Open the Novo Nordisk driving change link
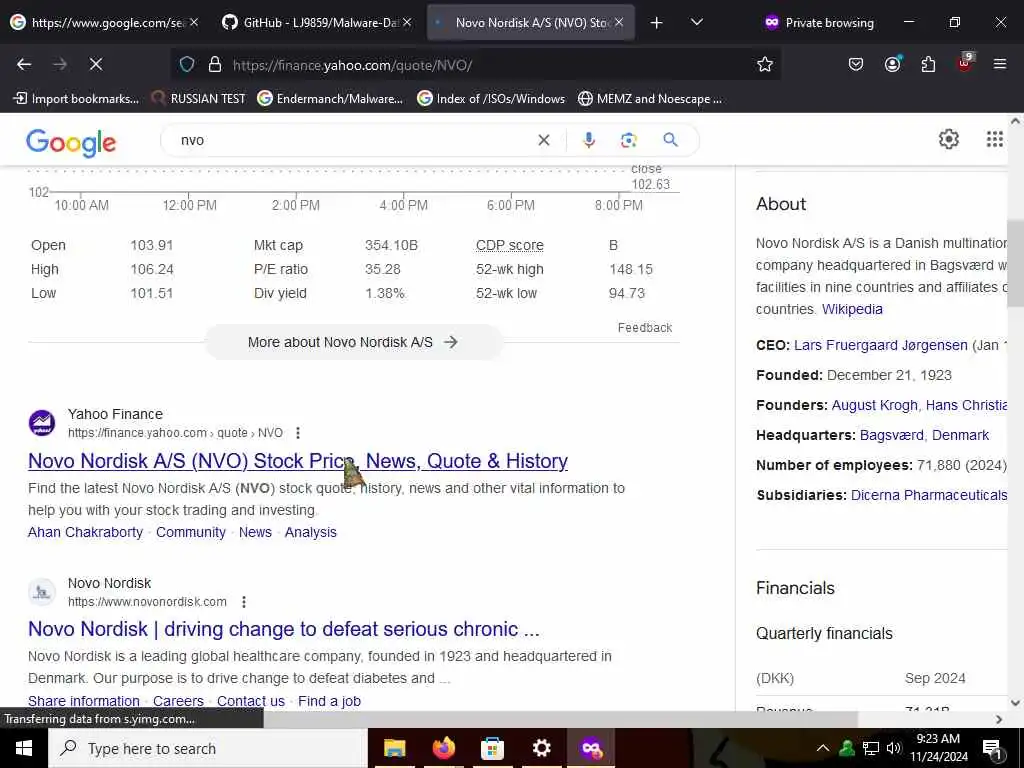 tap(283, 629)
